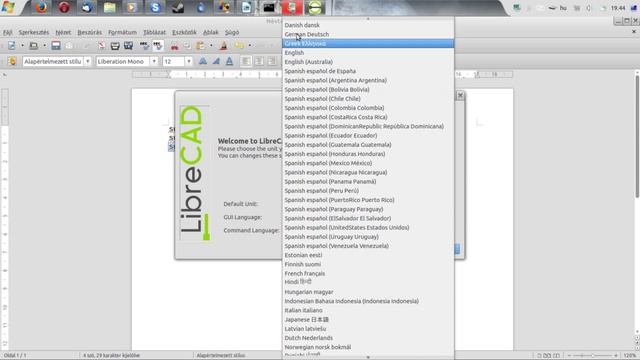Viewport: 640px width, 360px height.
Task: Open the Beszúrás menu
Action: 89,32
